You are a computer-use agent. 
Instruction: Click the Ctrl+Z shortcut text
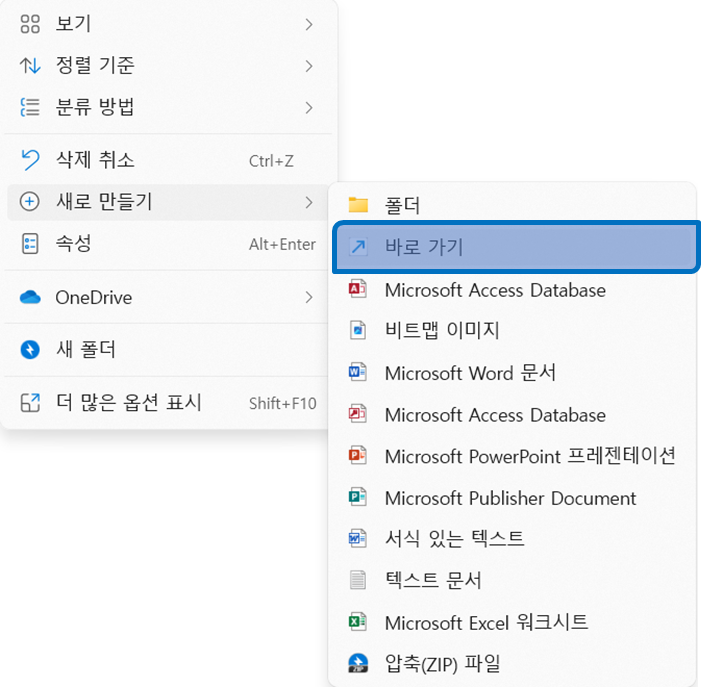coord(271,161)
